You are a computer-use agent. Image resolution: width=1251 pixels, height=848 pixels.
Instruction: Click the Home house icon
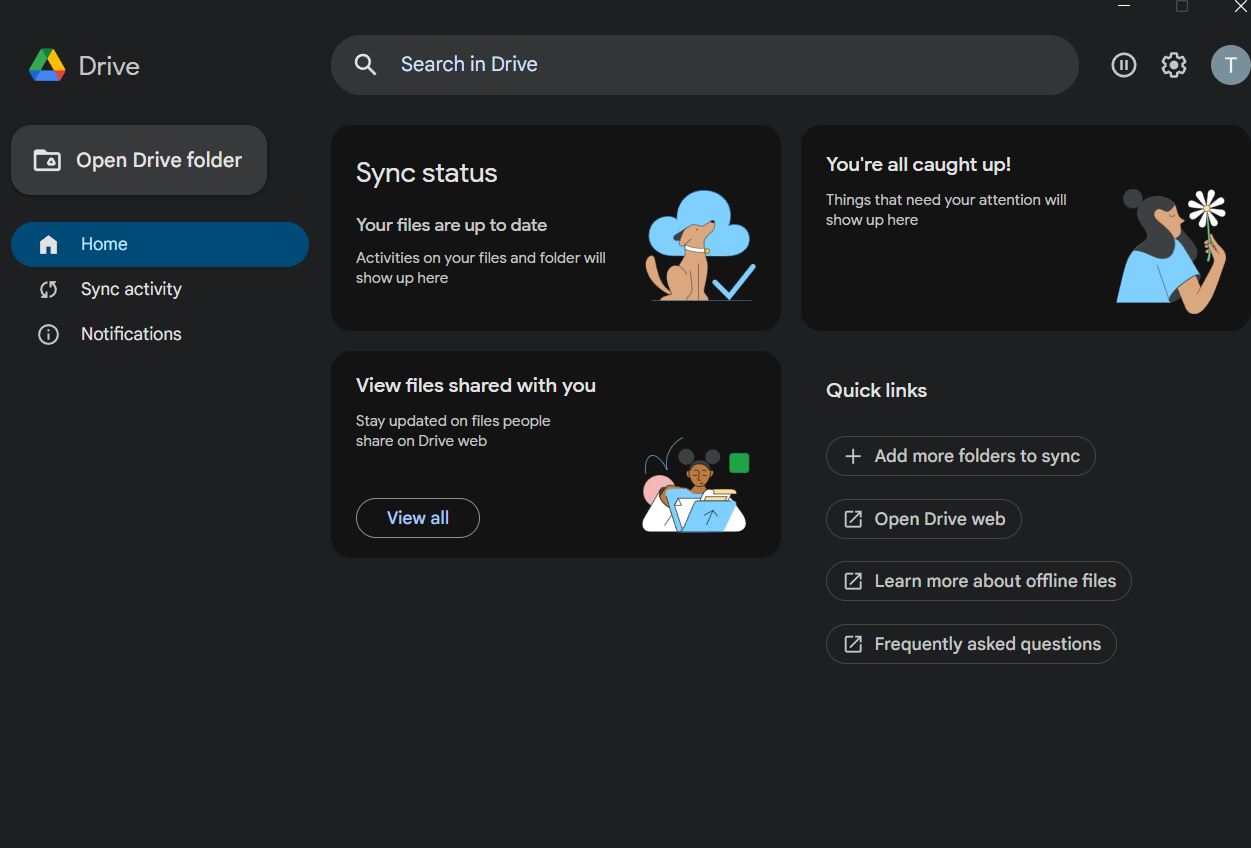[48, 245]
